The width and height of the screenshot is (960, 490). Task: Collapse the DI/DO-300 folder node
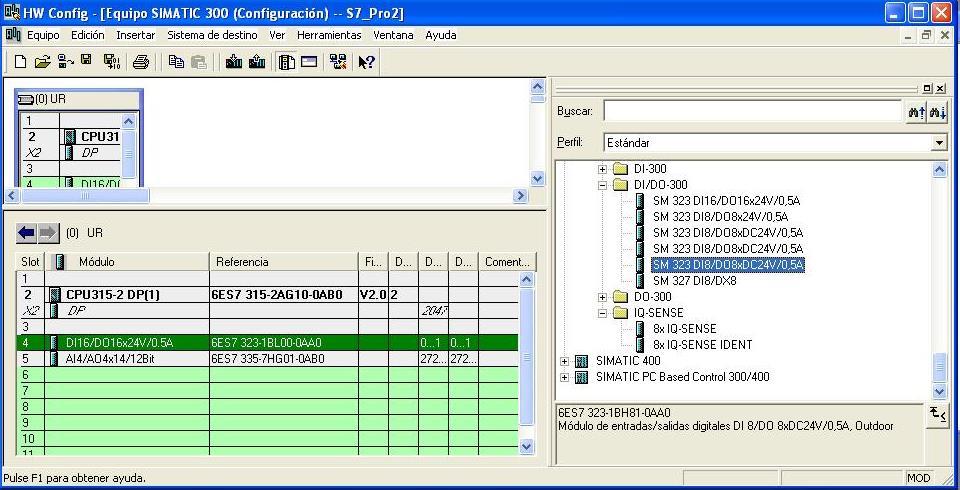coord(602,185)
